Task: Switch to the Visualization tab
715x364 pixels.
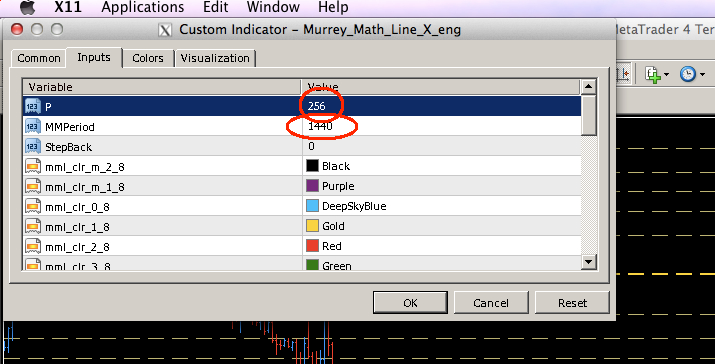Action: tap(215, 58)
